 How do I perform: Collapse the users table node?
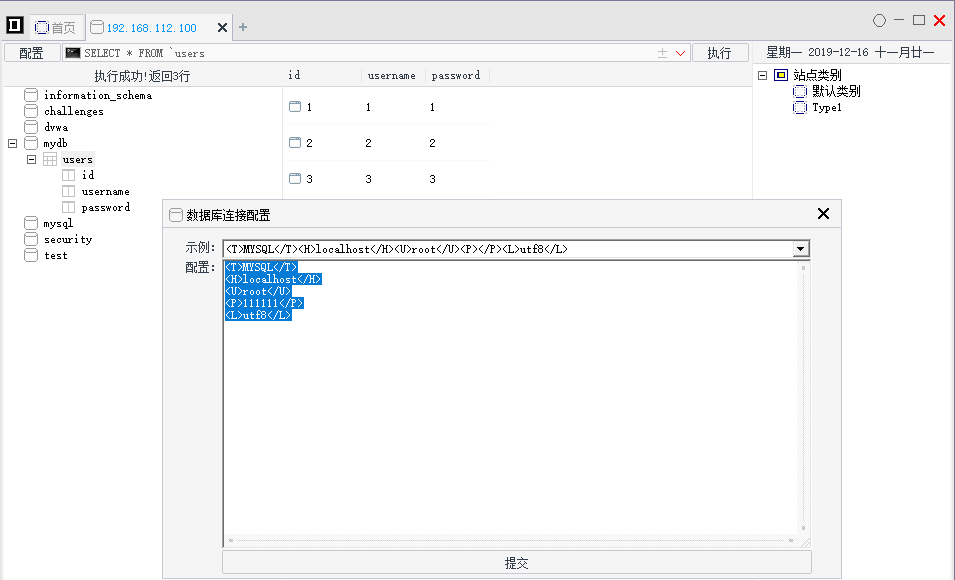click(32, 159)
